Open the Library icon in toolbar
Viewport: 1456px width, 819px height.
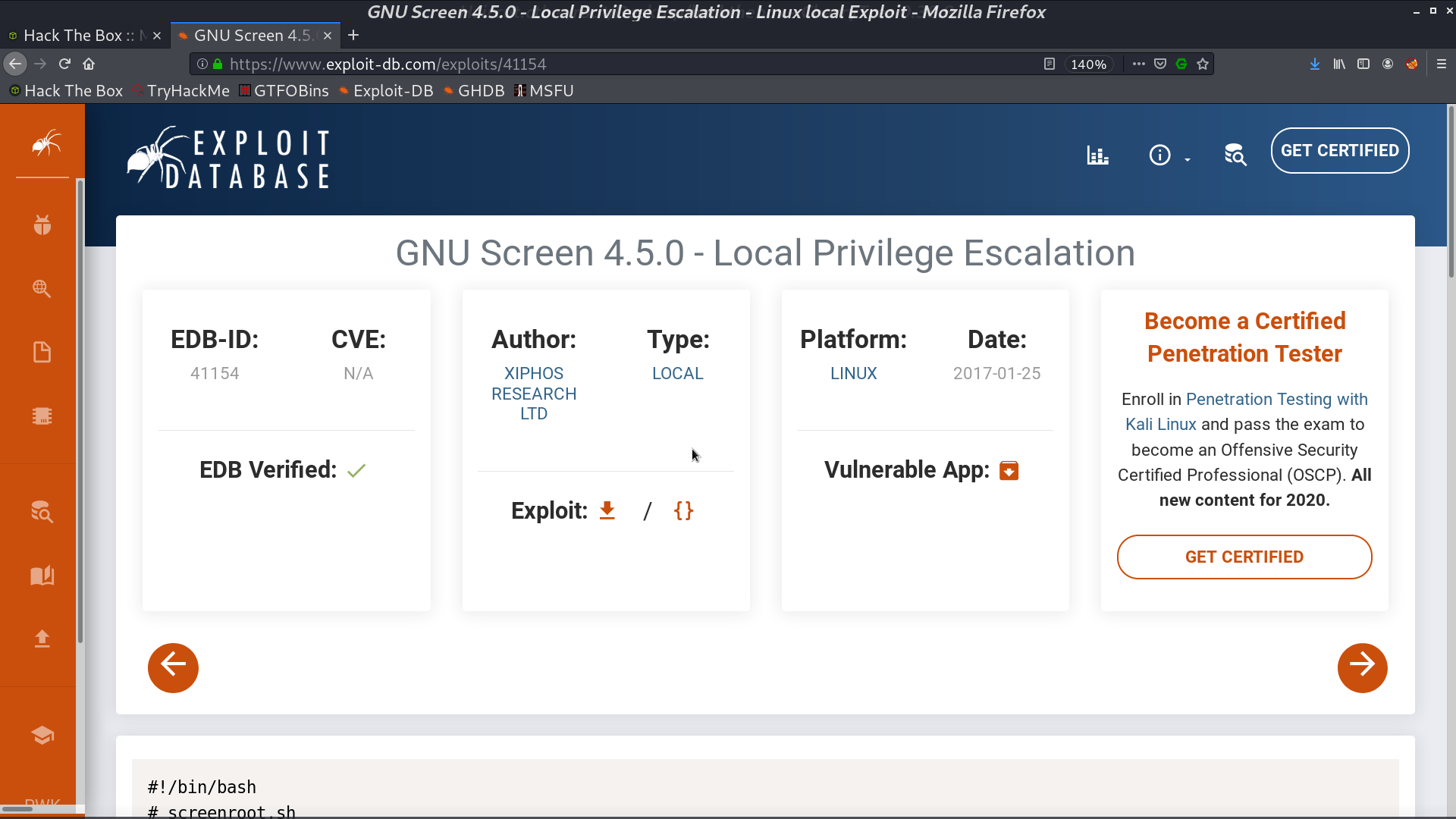(x=1339, y=64)
